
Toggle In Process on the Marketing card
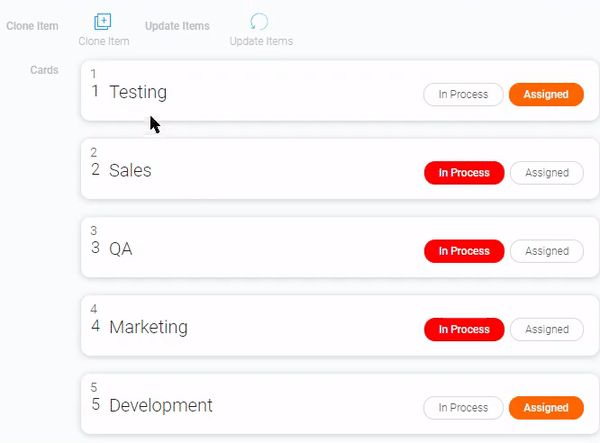pyautogui.click(x=464, y=329)
